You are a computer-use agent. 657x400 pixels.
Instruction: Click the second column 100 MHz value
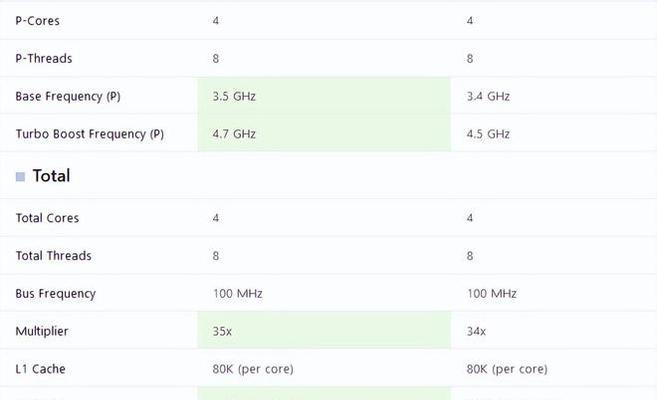click(x=492, y=293)
